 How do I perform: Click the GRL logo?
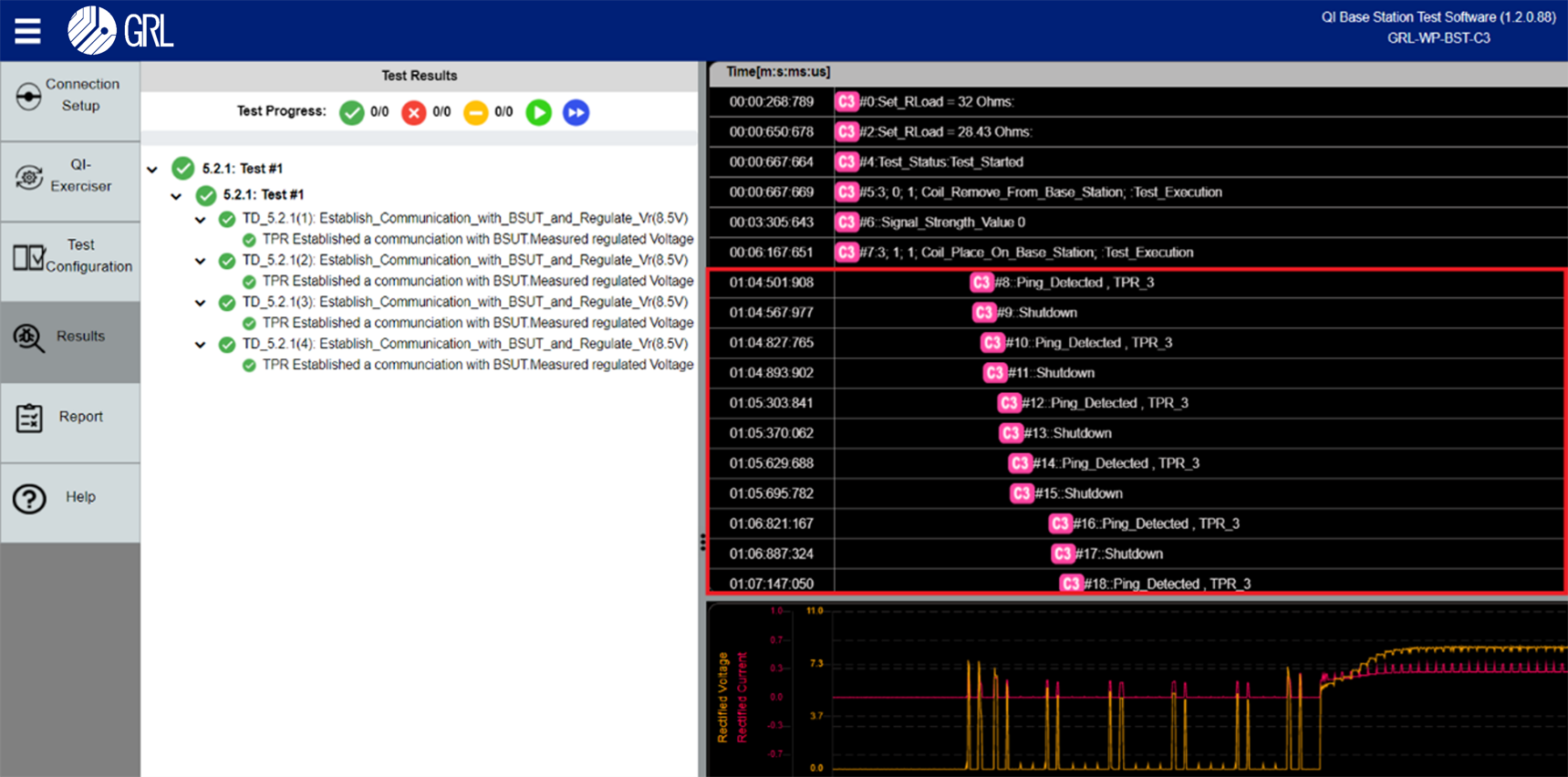(x=120, y=31)
